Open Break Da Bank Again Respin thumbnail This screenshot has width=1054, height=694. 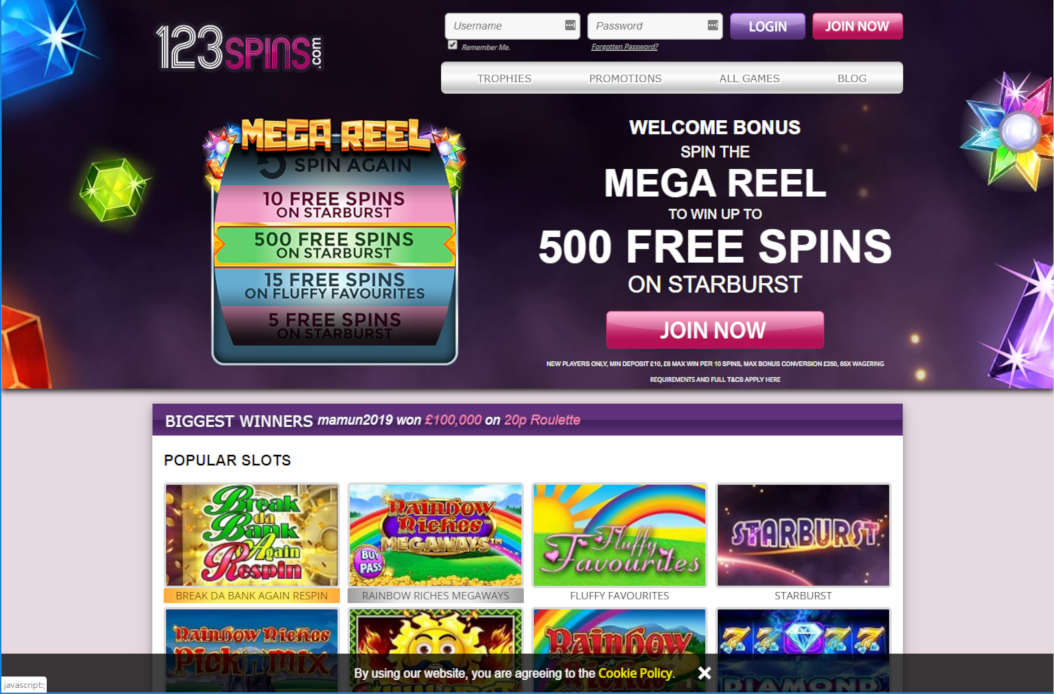[x=252, y=535]
